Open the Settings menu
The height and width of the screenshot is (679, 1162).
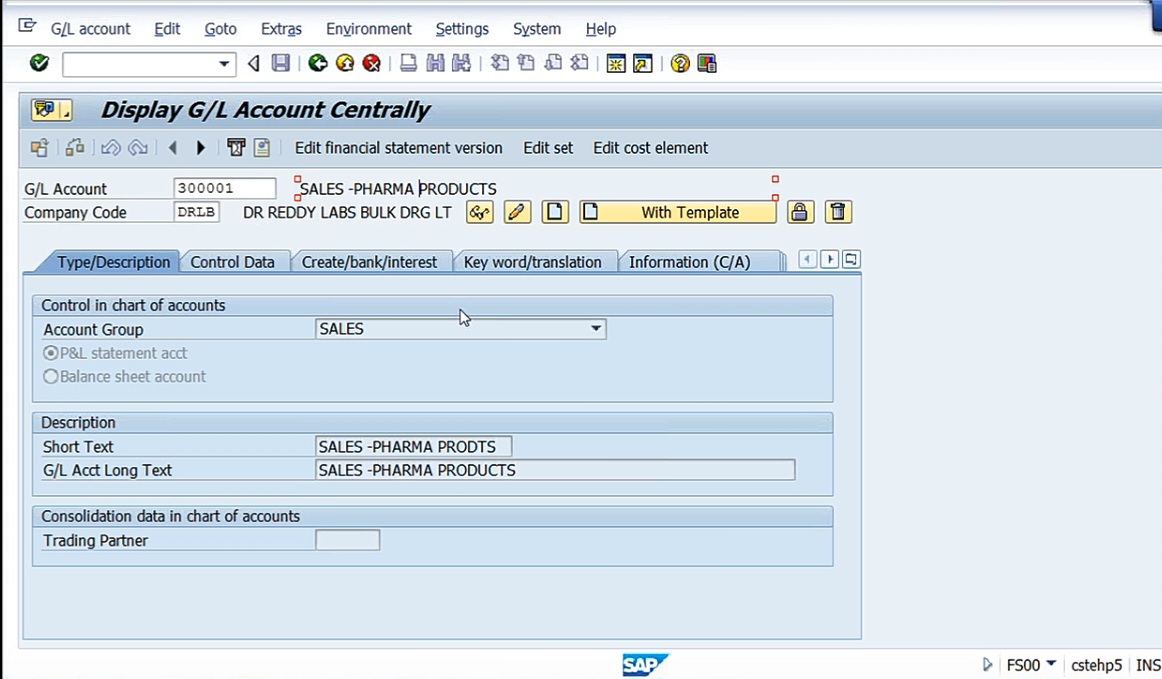tap(462, 29)
